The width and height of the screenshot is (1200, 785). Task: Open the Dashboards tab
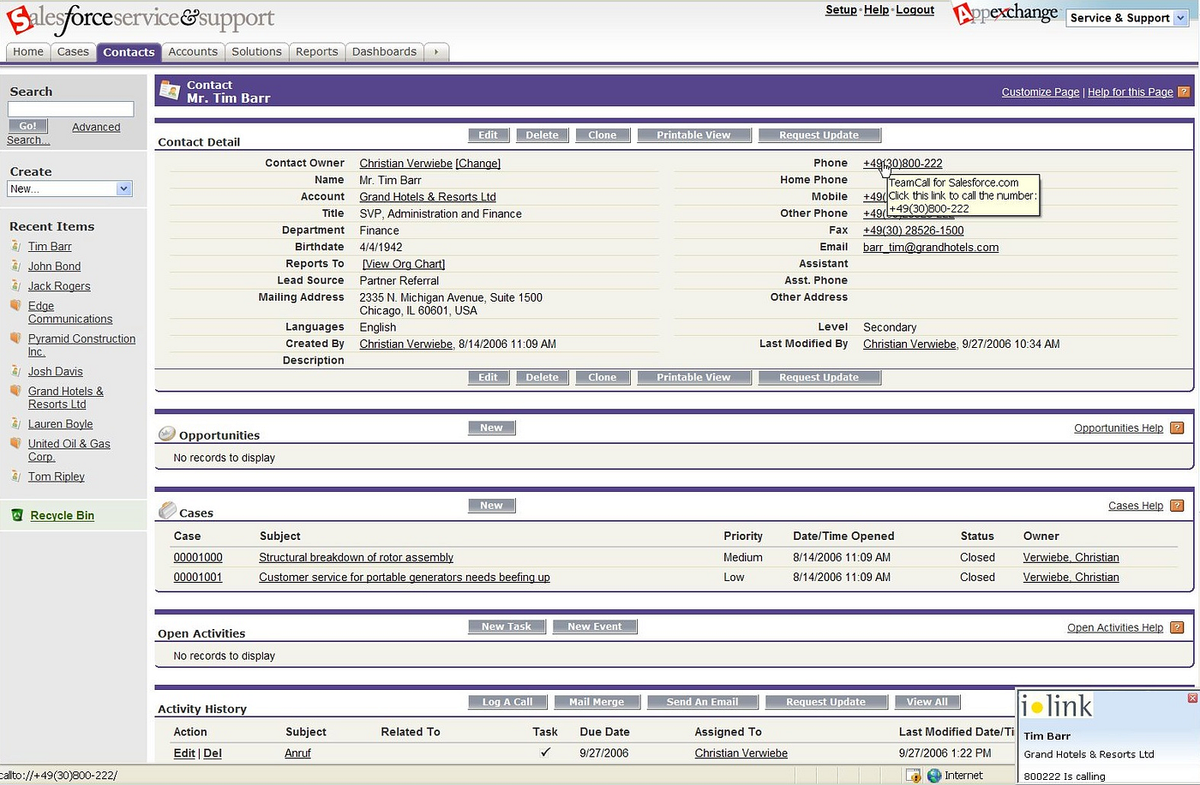[384, 52]
